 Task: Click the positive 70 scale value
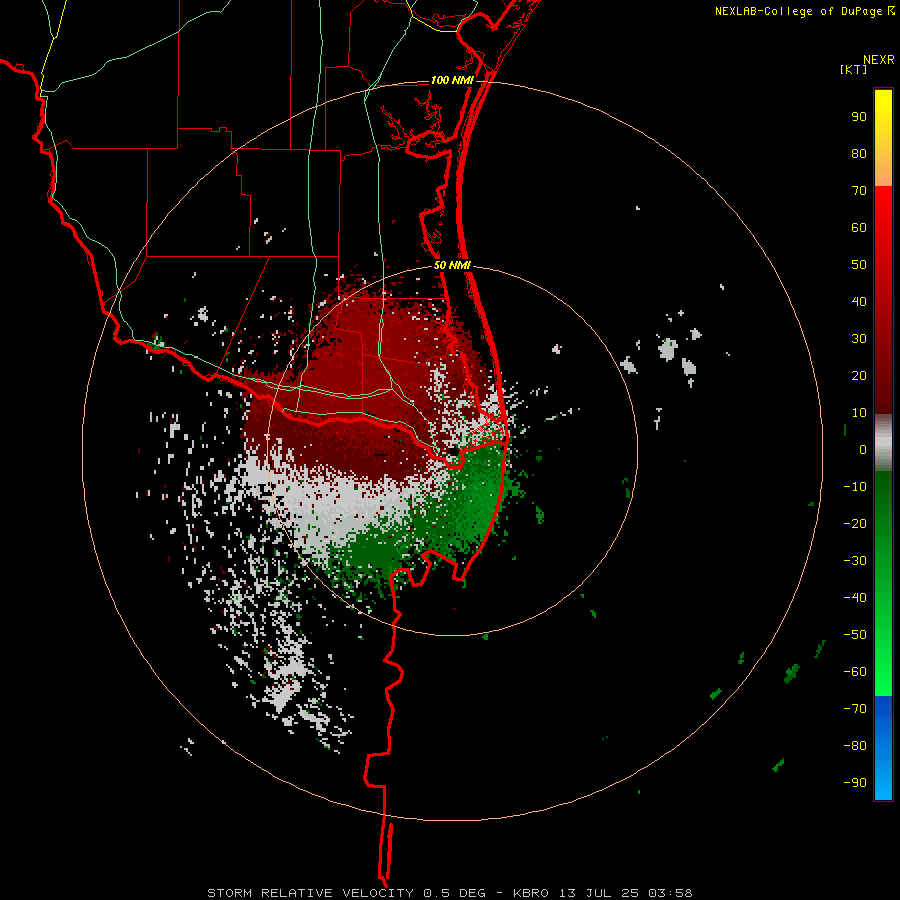tap(859, 191)
